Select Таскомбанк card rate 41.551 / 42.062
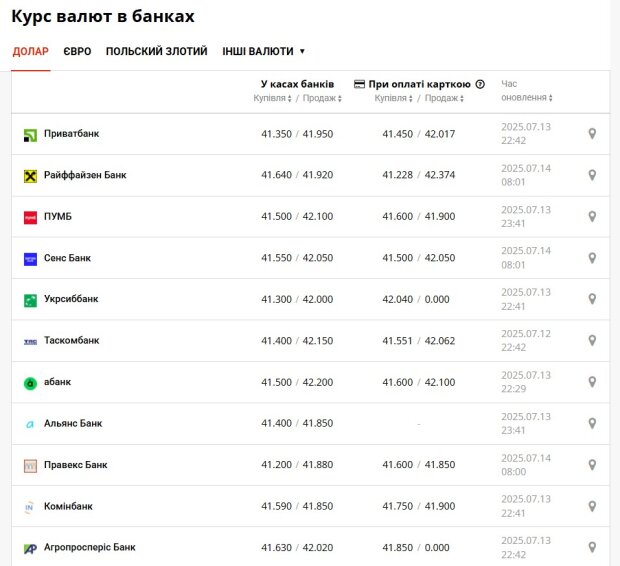The image size is (620, 566). pos(419,341)
